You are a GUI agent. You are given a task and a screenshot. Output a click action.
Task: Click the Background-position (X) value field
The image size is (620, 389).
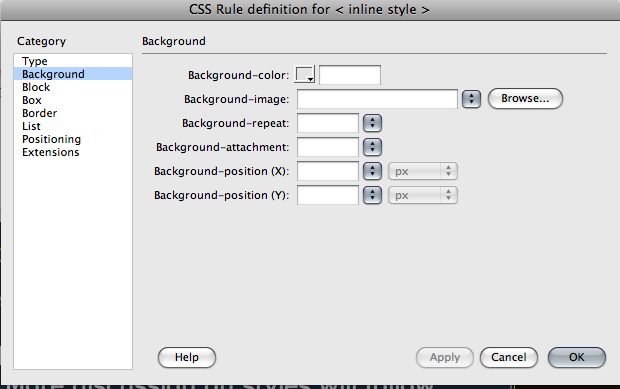[328, 171]
